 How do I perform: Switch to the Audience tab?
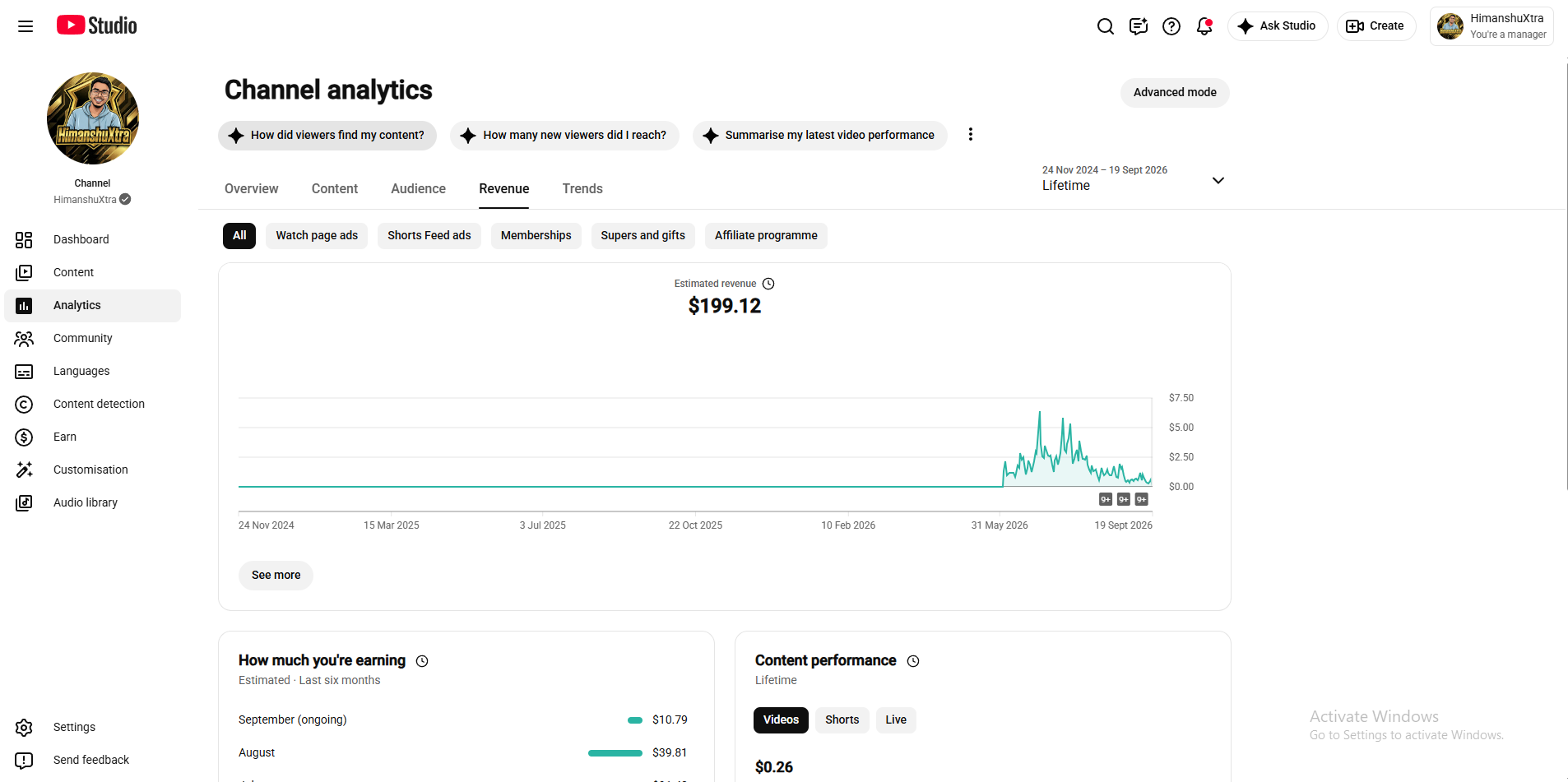click(x=418, y=188)
